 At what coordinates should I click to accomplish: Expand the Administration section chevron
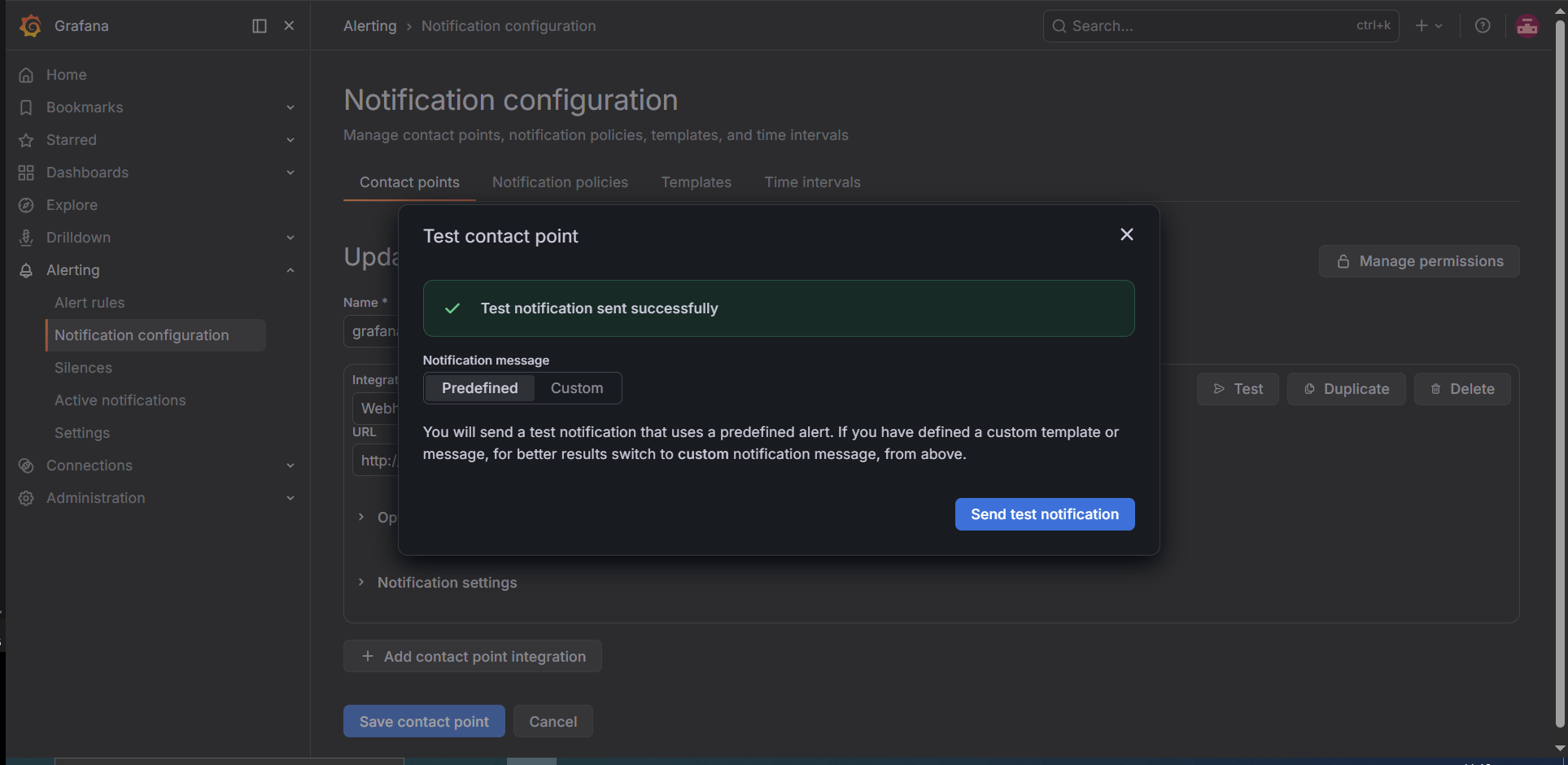coord(290,498)
